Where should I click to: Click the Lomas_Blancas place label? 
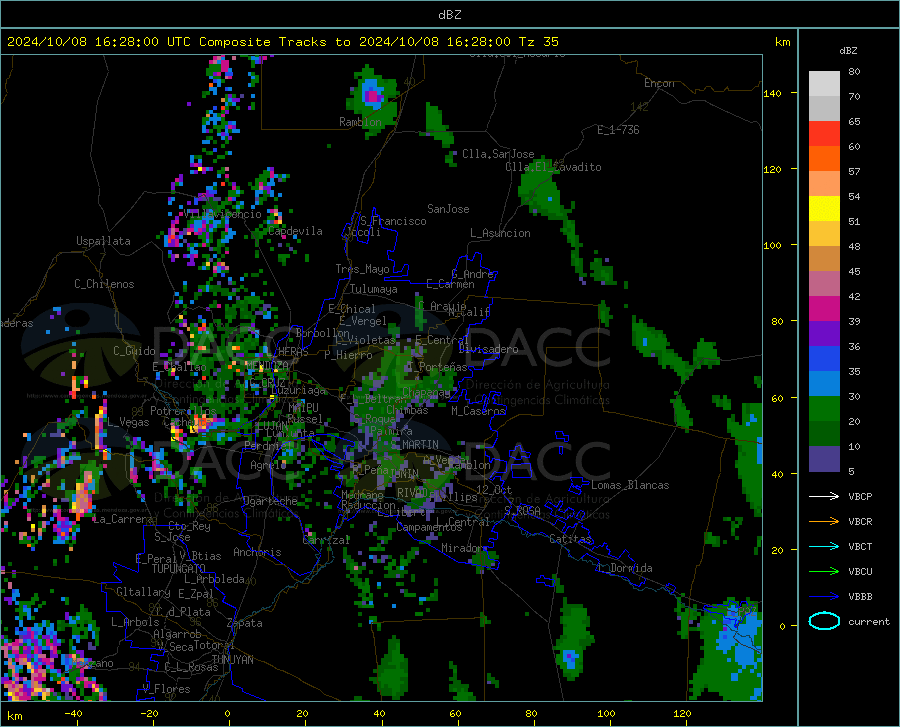pos(630,485)
